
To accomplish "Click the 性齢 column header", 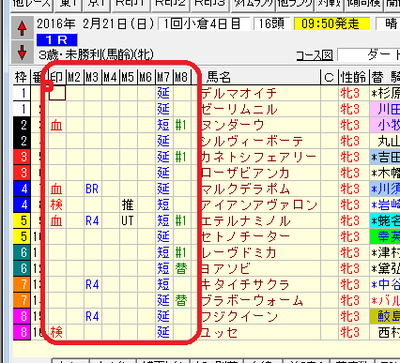I will 354,77.
